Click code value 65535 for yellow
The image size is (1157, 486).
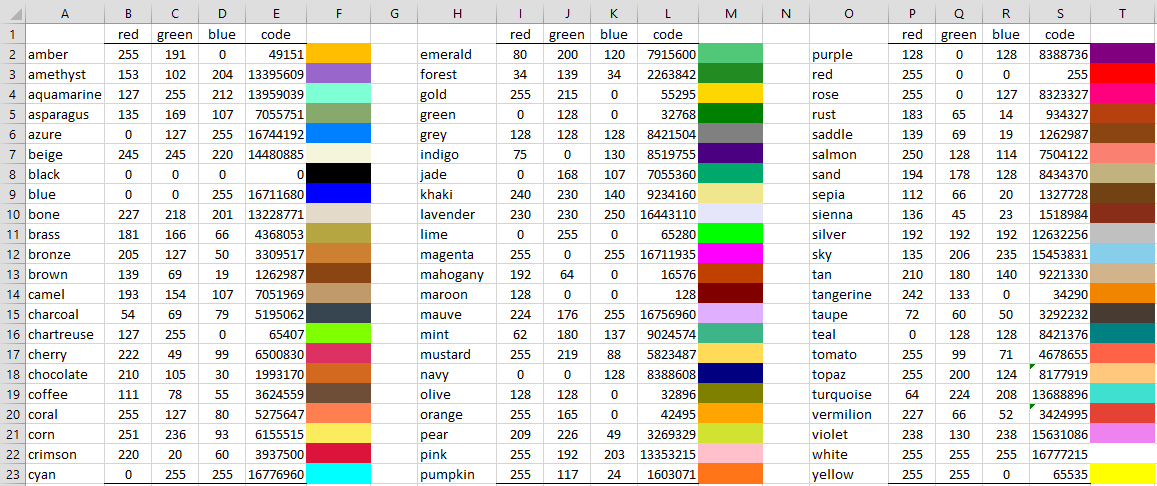[x=1060, y=474]
